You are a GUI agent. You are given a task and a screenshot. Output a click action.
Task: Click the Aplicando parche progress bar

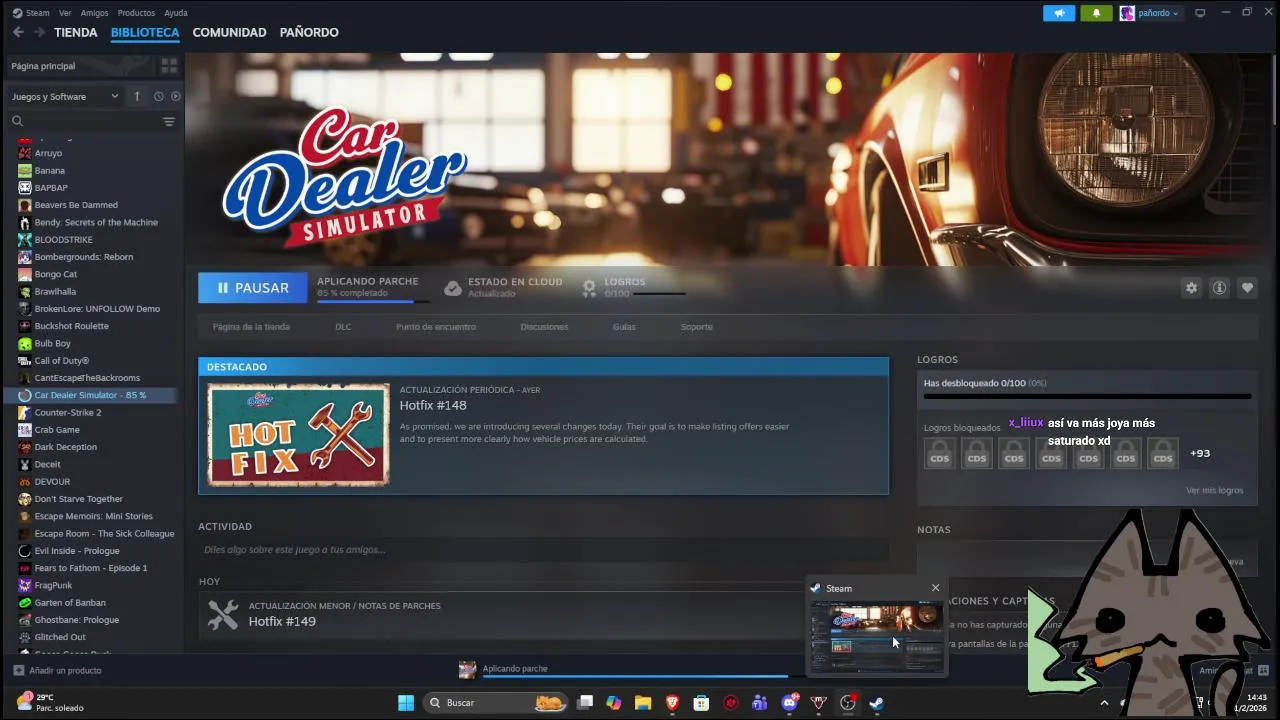coord(373,301)
